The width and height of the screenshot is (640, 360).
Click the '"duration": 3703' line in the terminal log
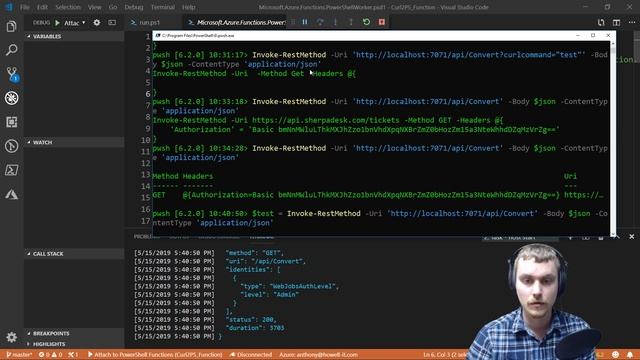tap(255, 328)
